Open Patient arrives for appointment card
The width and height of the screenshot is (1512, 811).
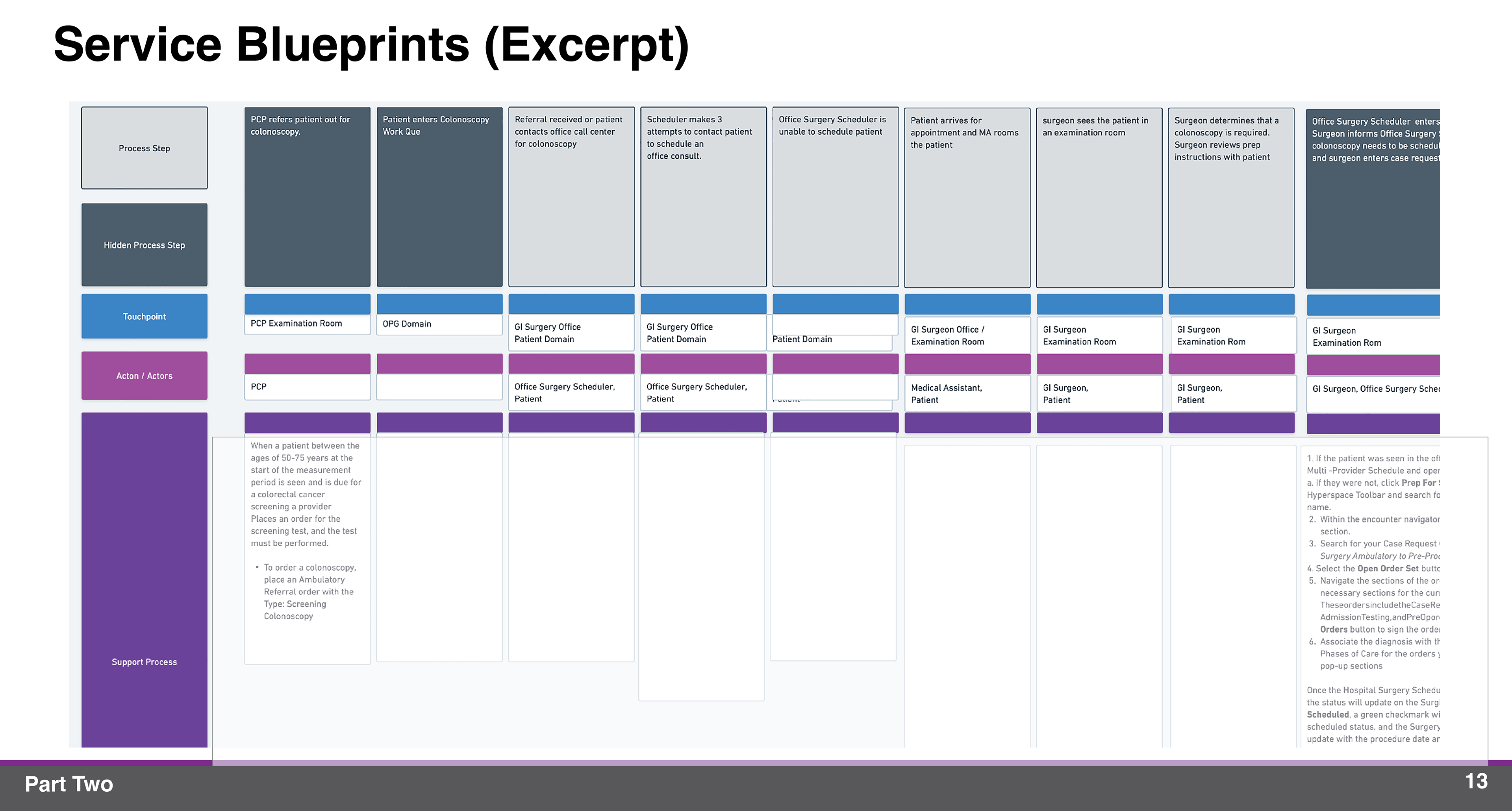tap(967, 198)
